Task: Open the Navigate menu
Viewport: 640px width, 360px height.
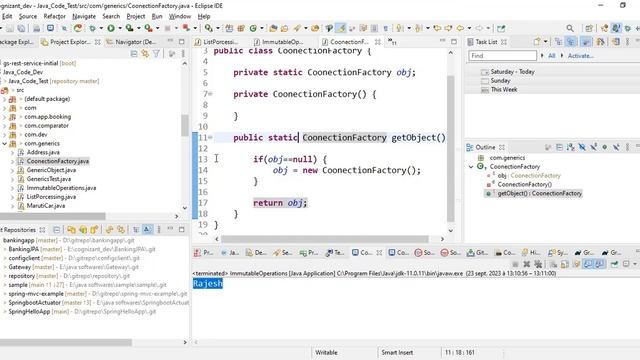Action: pyautogui.click(x=84, y=16)
